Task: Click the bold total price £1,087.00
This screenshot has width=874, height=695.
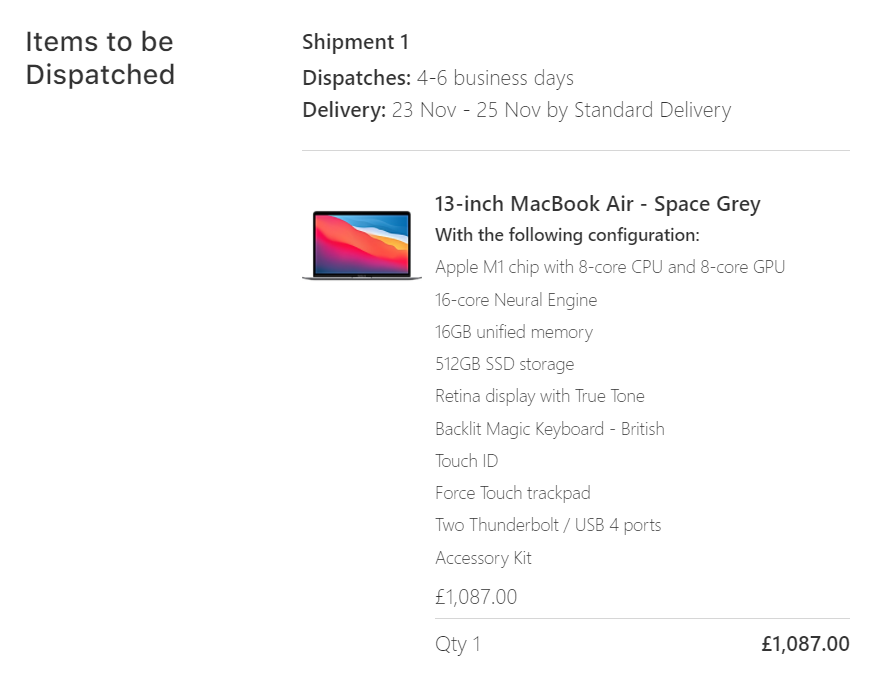Action: click(x=805, y=644)
